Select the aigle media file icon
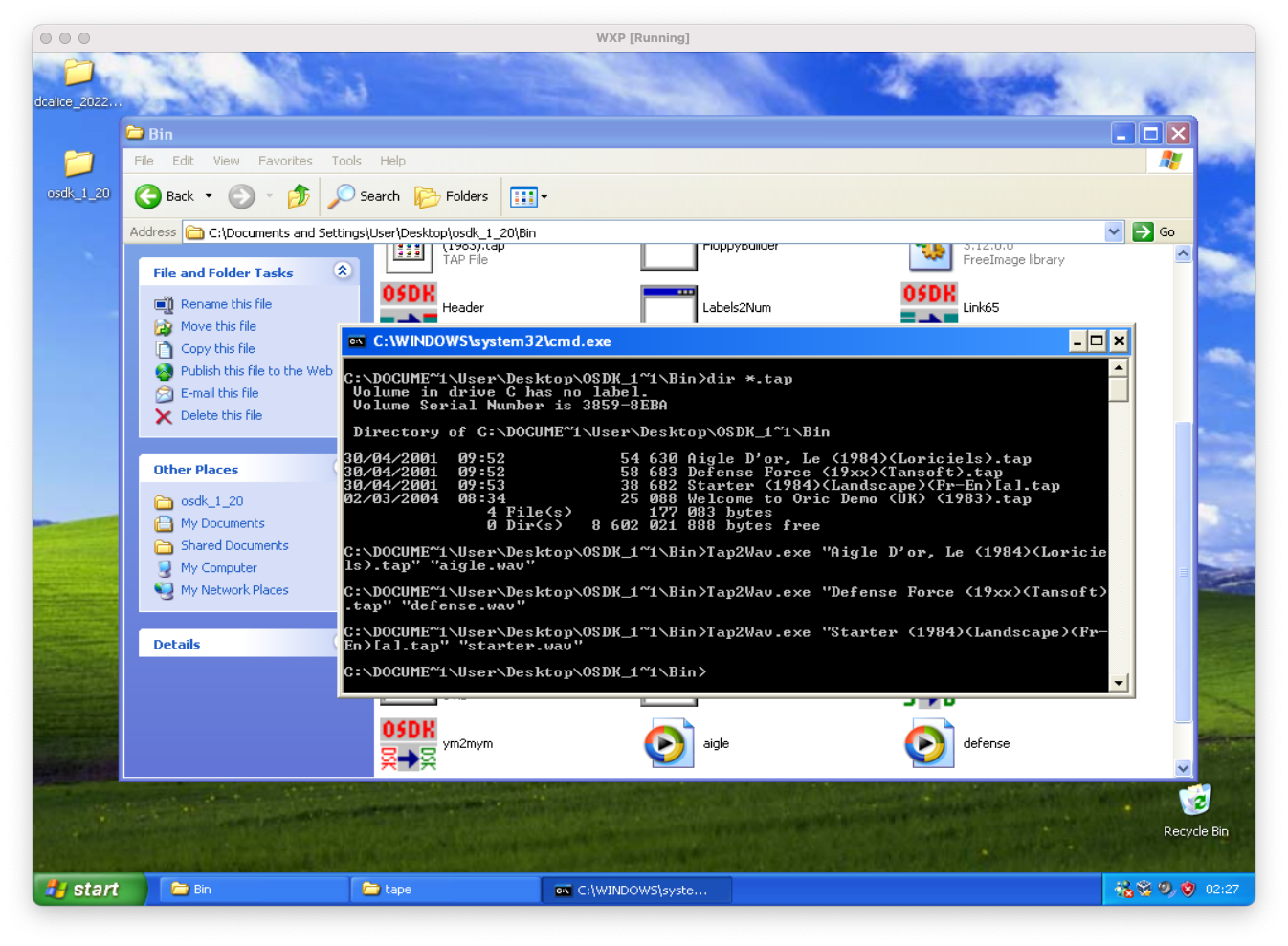The image size is (1288, 946). point(669,743)
